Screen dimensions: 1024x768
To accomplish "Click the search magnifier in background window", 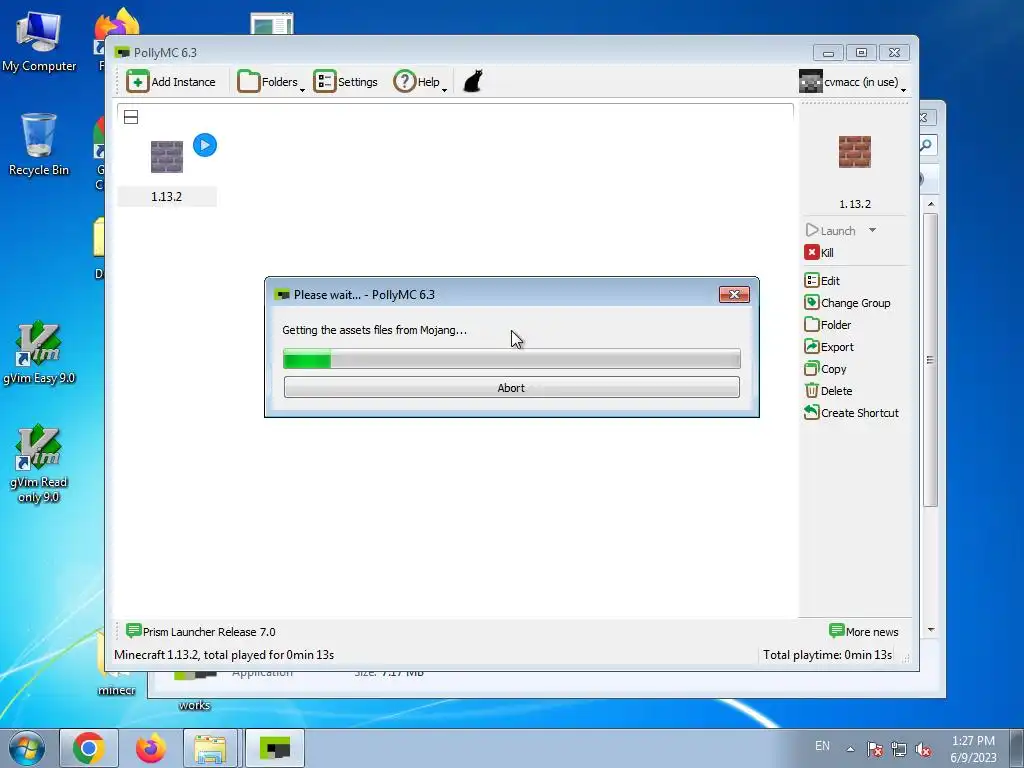I will point(926,145).
